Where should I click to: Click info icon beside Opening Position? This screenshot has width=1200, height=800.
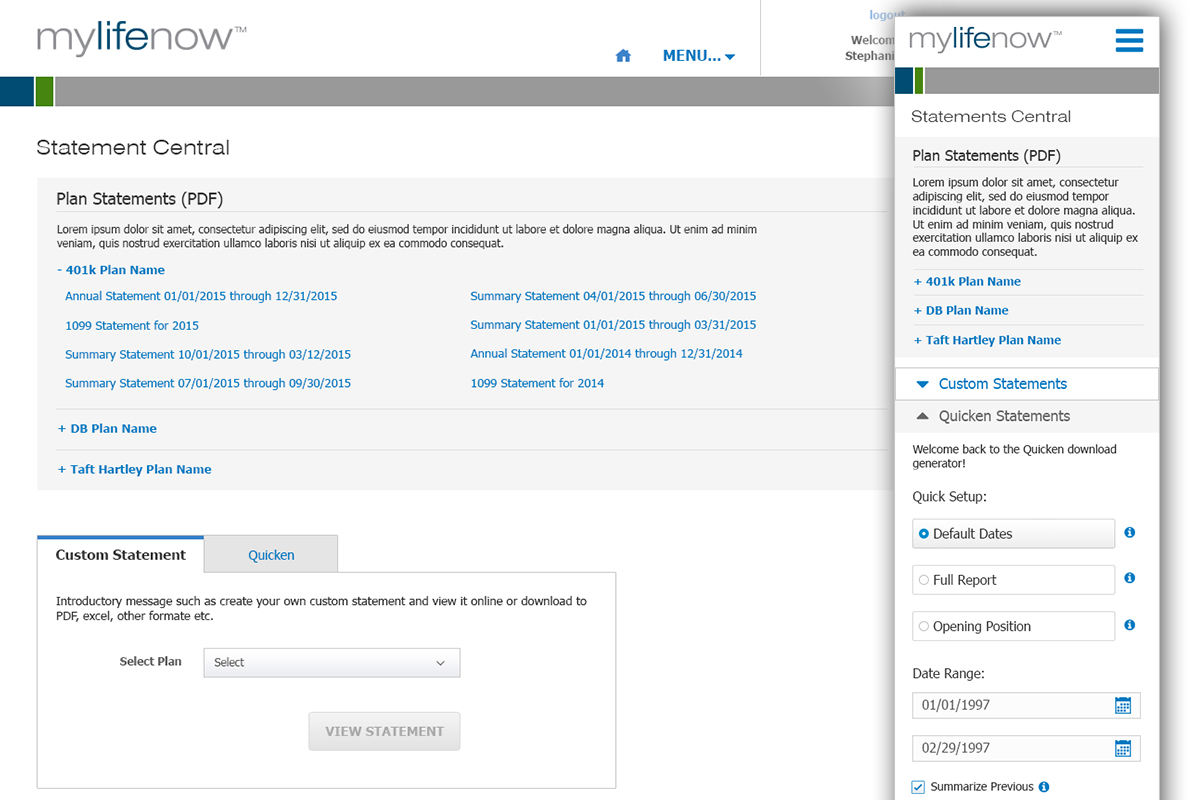click(x=1129, y=625)
